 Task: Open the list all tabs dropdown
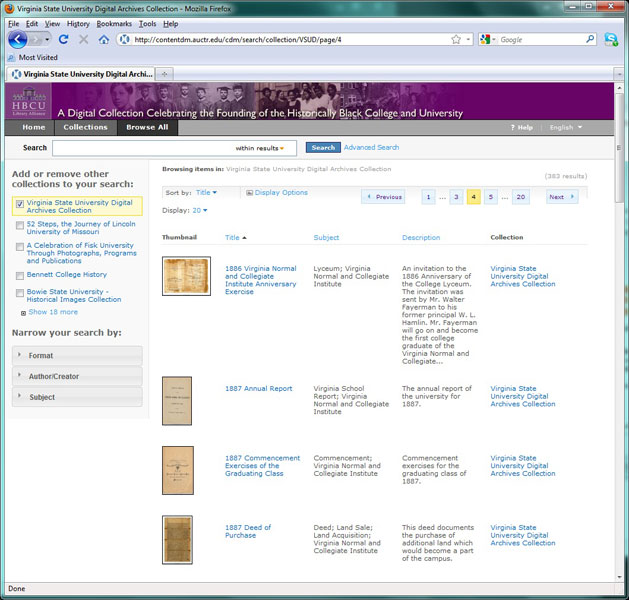[619, 74]
